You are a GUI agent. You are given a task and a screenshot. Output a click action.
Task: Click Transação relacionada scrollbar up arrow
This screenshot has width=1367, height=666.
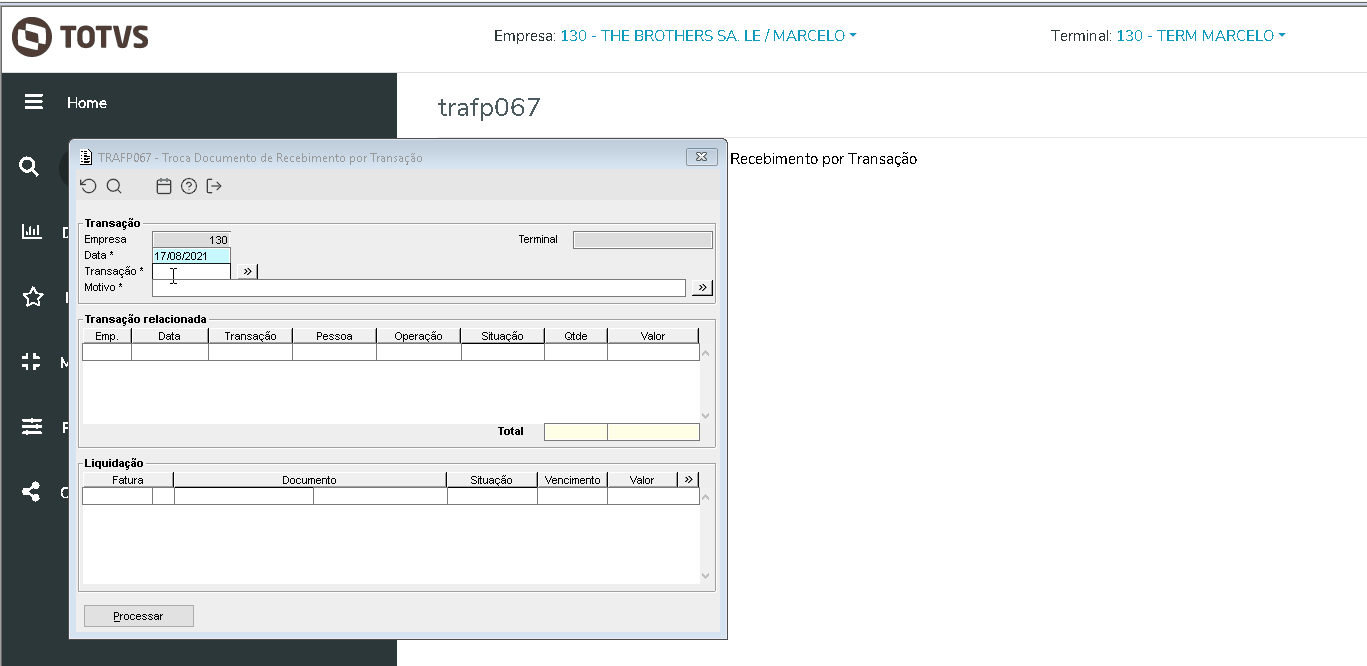[x=706, y=352]
